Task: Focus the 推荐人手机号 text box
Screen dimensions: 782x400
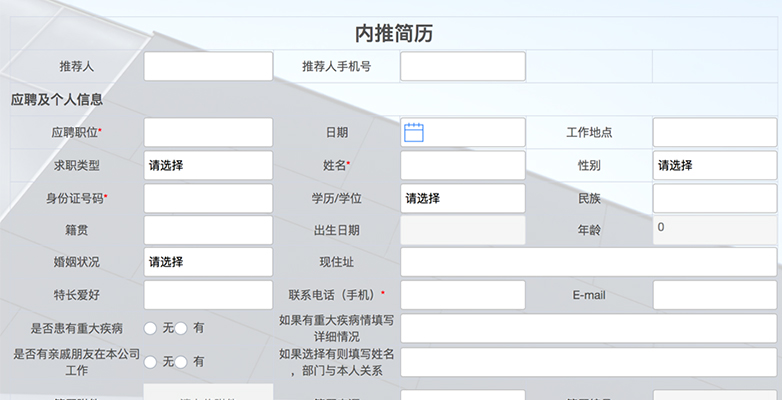Action: tap(462, 67)
